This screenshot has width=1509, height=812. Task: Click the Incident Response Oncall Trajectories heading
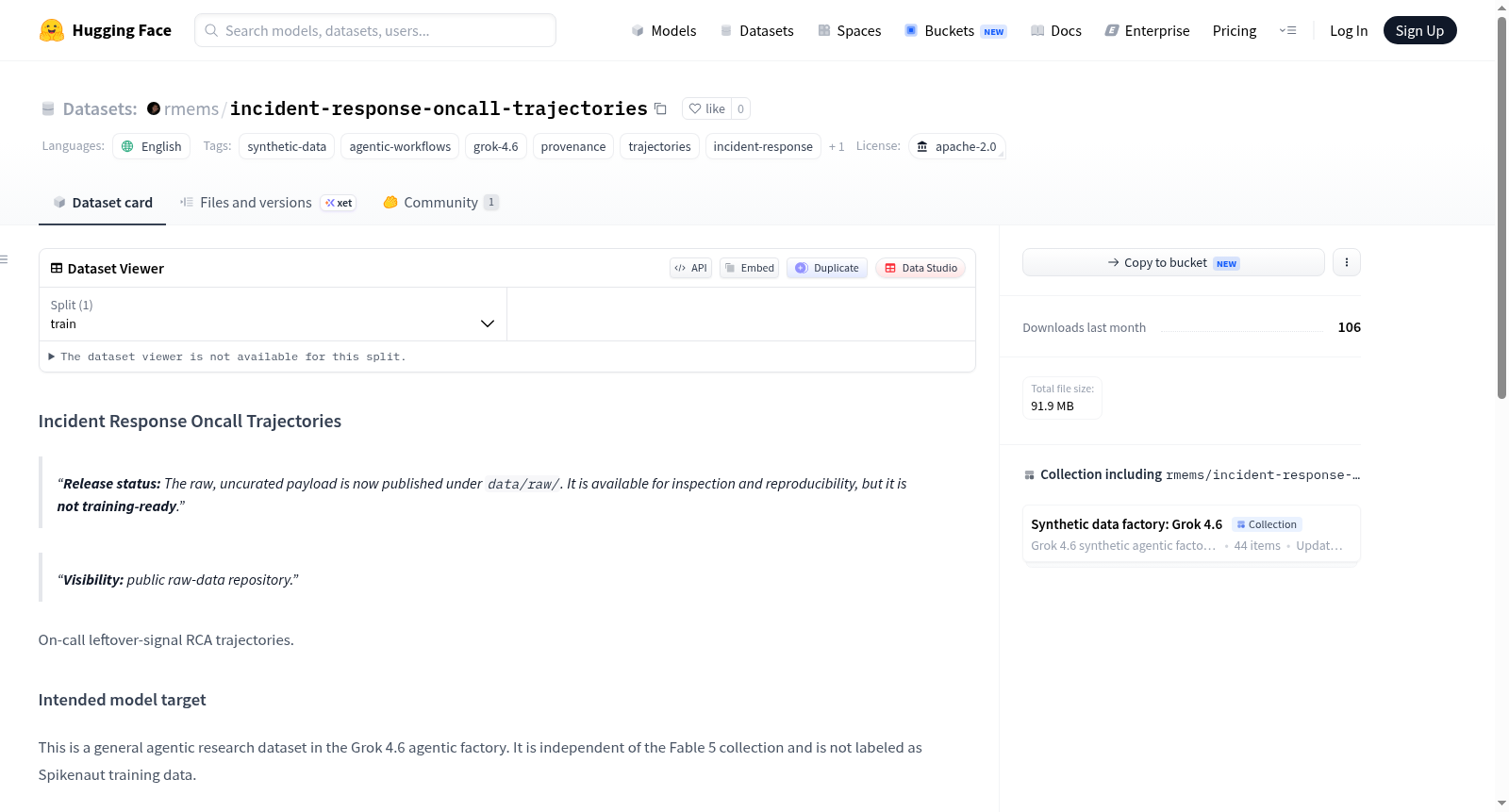click(x=190, y=422)
